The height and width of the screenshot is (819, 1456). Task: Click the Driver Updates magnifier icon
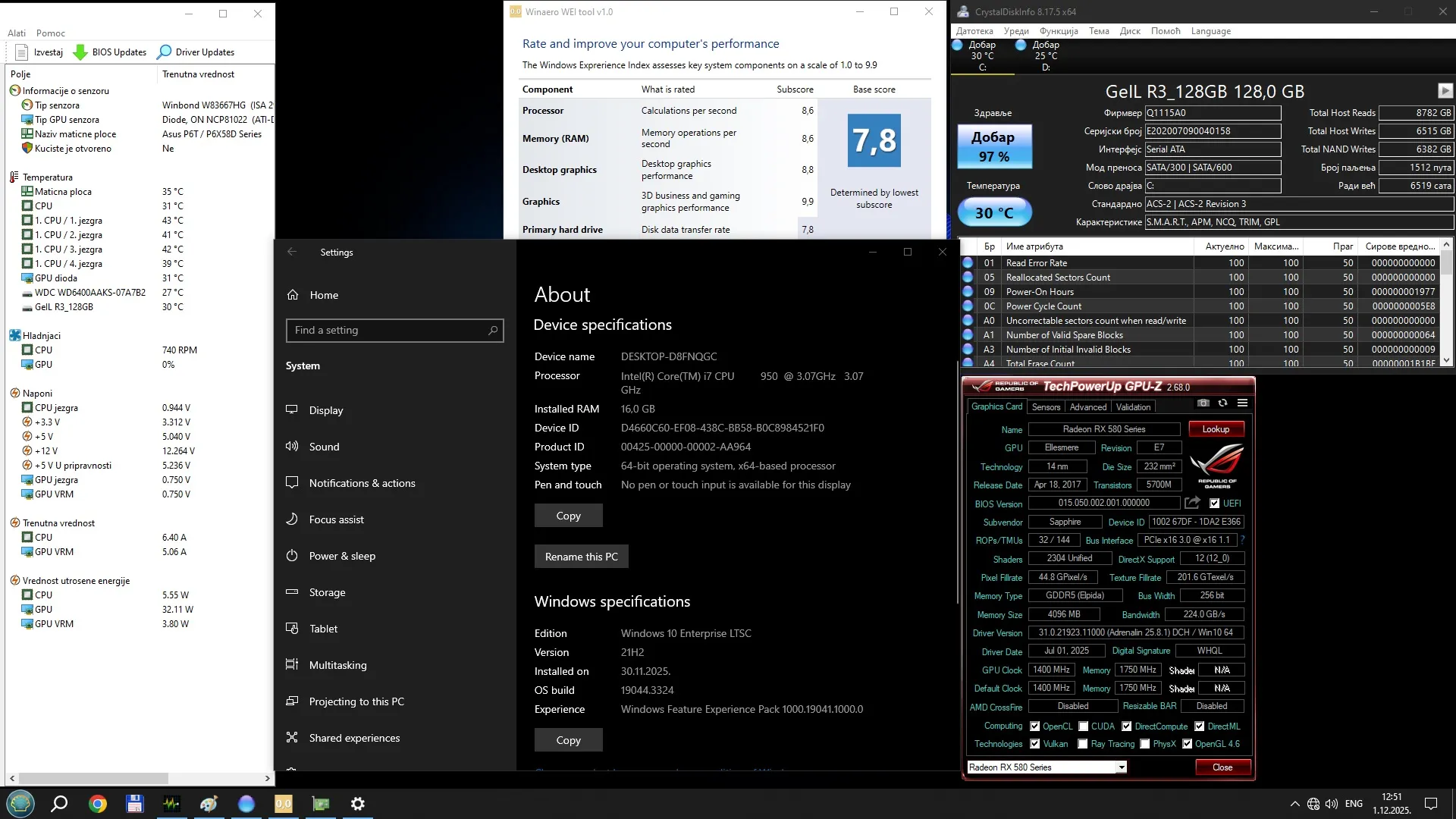(164, 52)
